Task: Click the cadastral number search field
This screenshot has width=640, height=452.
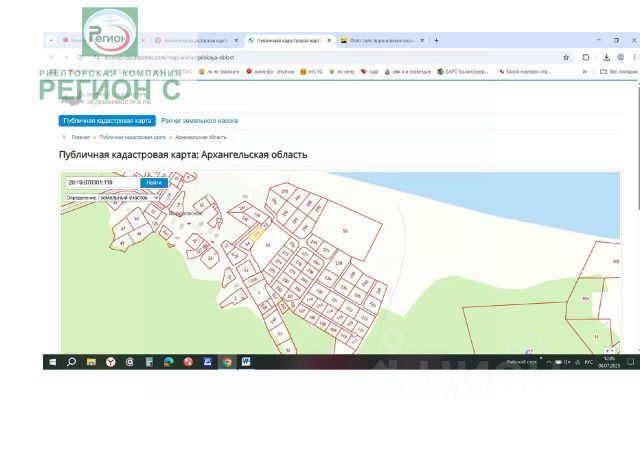Action: pos(102,183)
